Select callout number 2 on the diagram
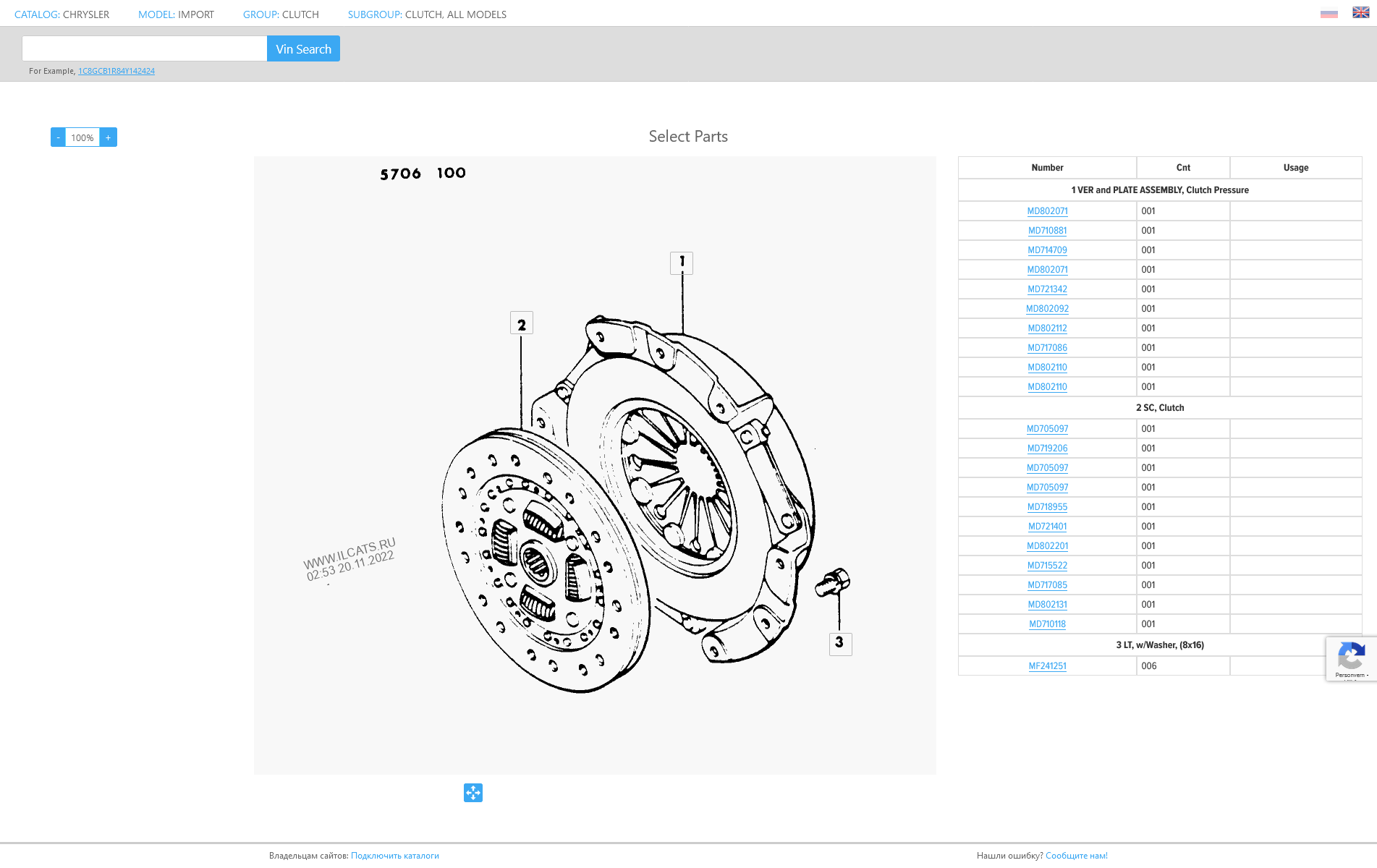The width and height of the screenshot is (1377, 868). (521, 323)
